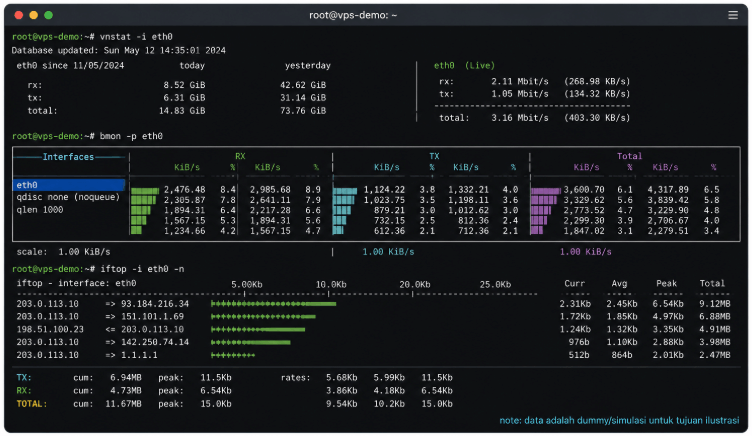Click the Curr column header

(x=575, y=283)
